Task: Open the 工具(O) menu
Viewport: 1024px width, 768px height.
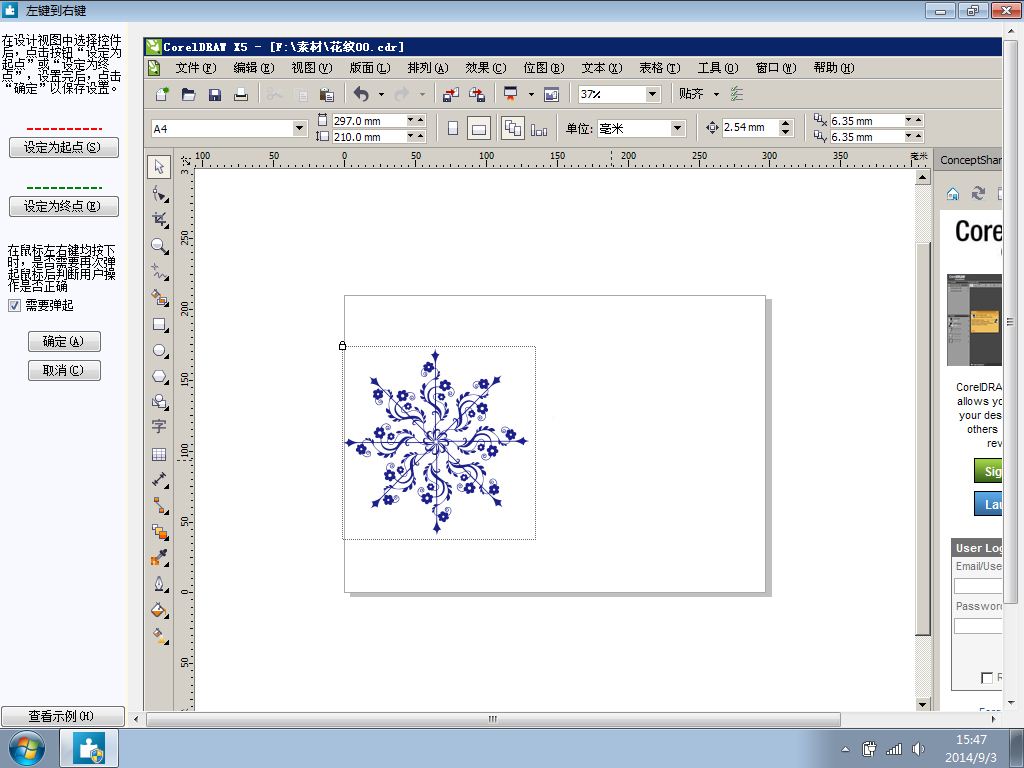Action: (718, 68)
